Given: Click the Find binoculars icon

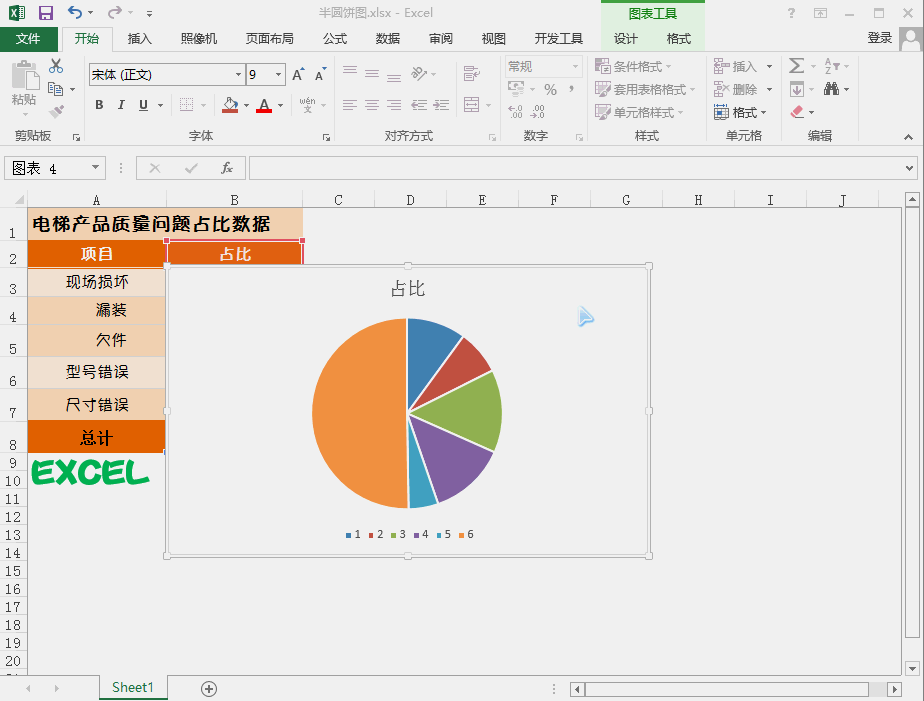Looking at the screenshot, I should pos(831,89).
